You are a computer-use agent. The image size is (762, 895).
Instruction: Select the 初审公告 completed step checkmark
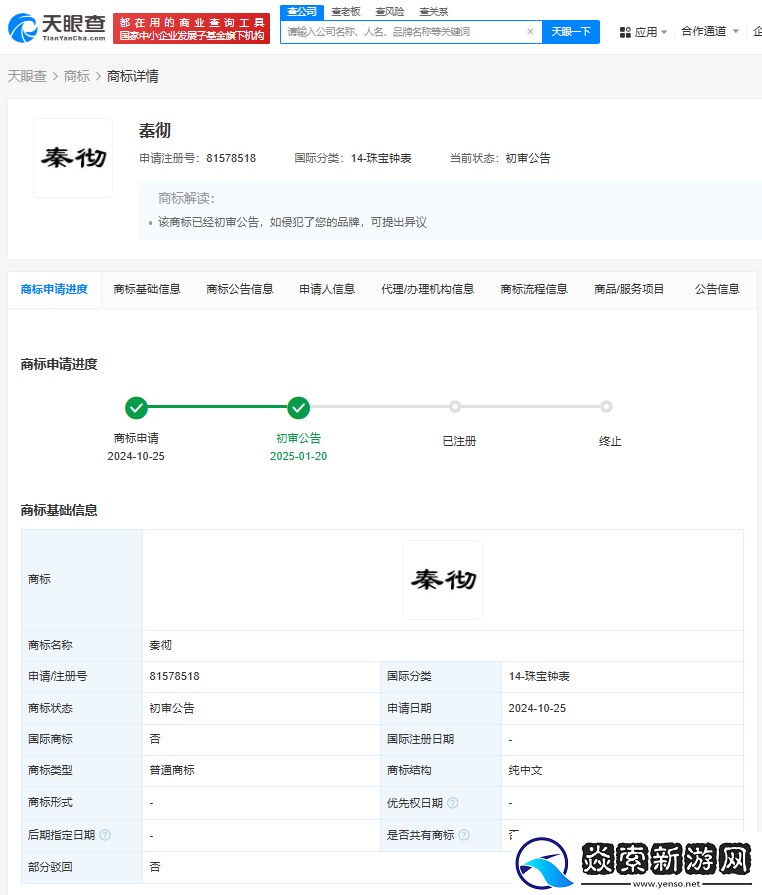click(x=299, y=408)
